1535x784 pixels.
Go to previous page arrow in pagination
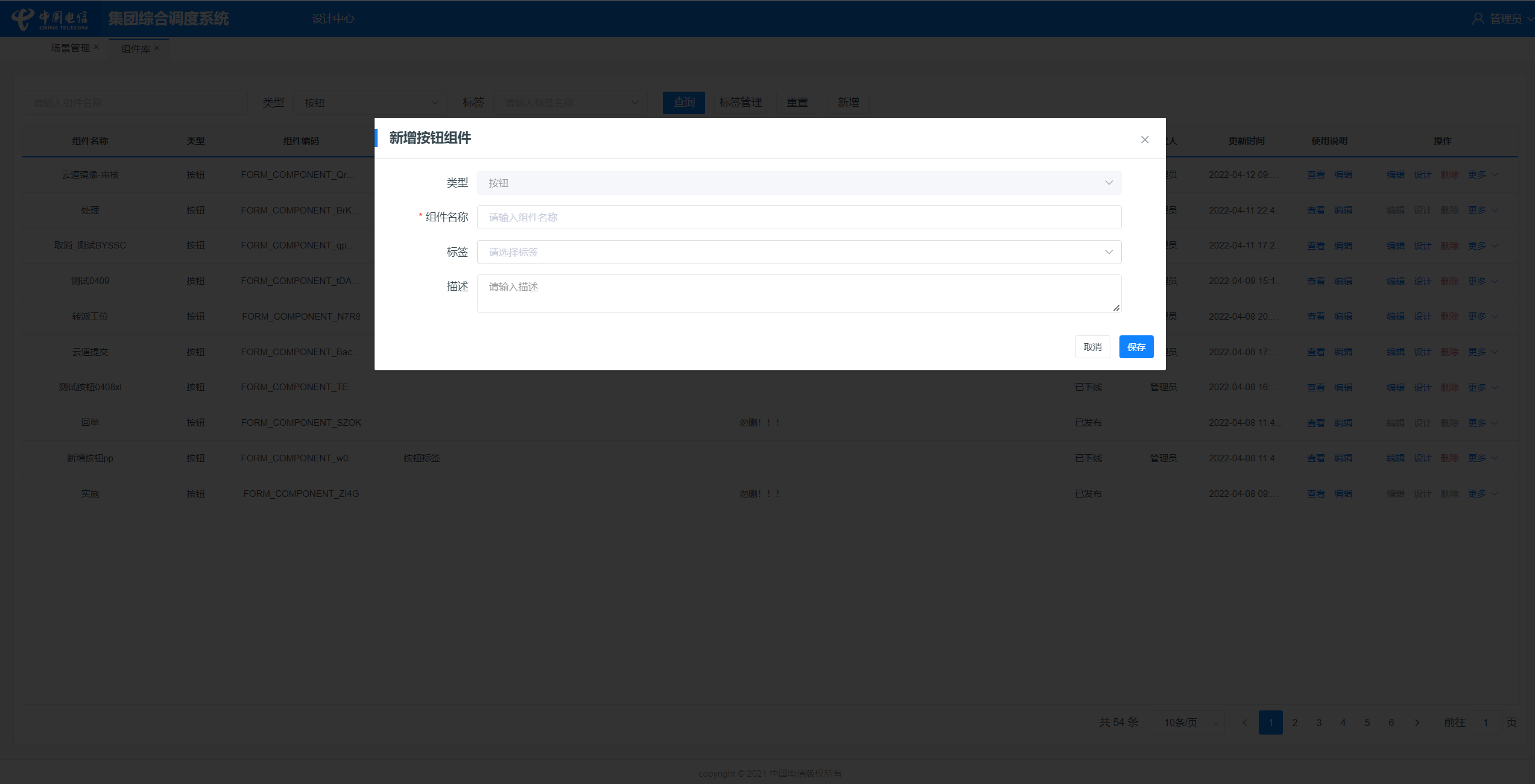(x=1244, y=722)
